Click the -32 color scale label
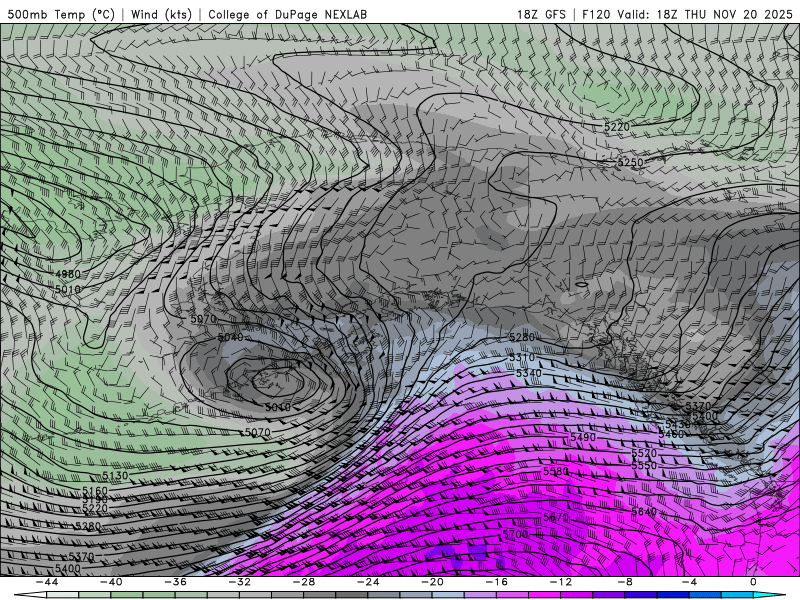800x600 pixels. (x=239, y=582)
